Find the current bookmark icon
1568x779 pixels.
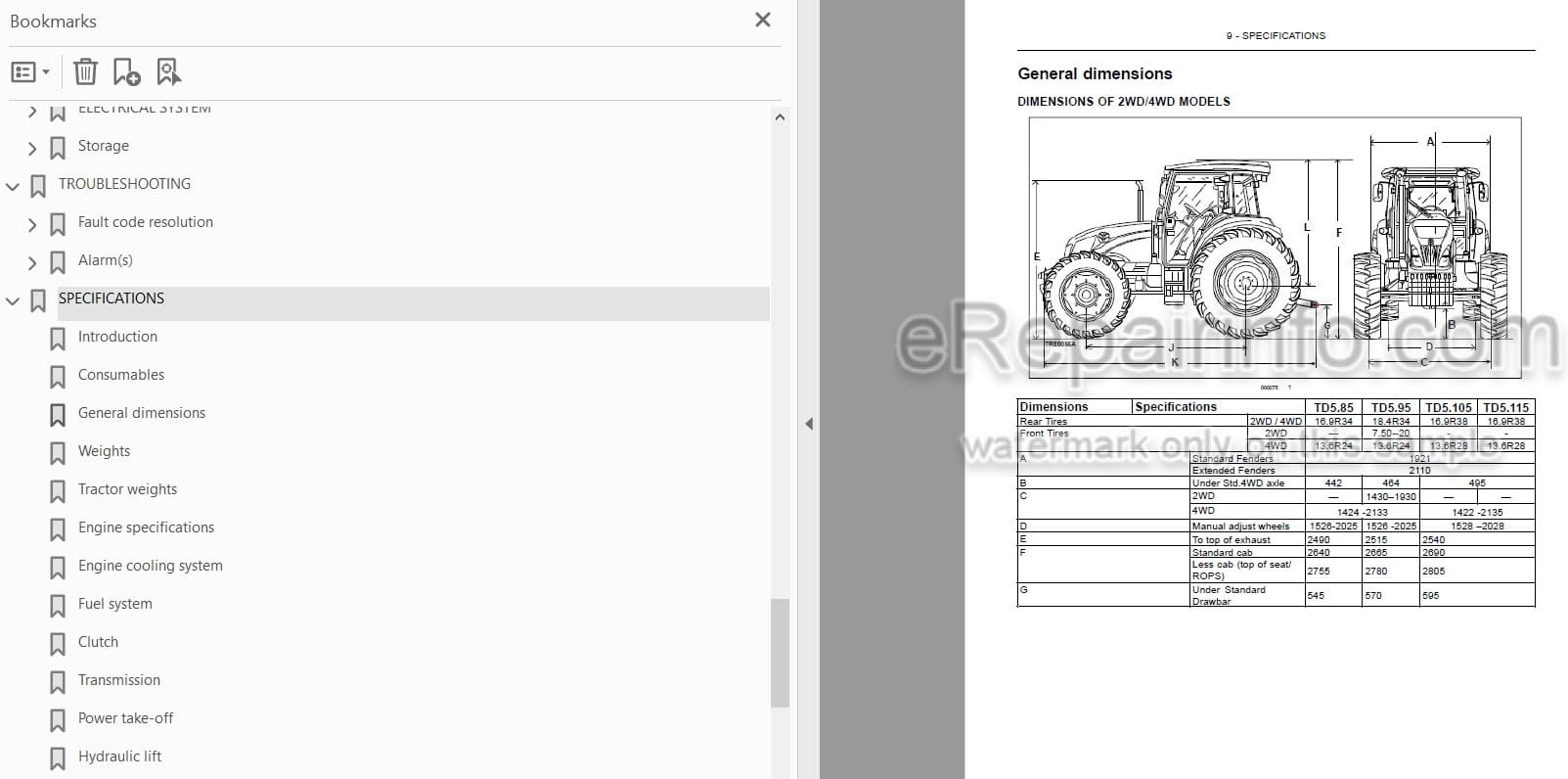click(x=168, y=71)
